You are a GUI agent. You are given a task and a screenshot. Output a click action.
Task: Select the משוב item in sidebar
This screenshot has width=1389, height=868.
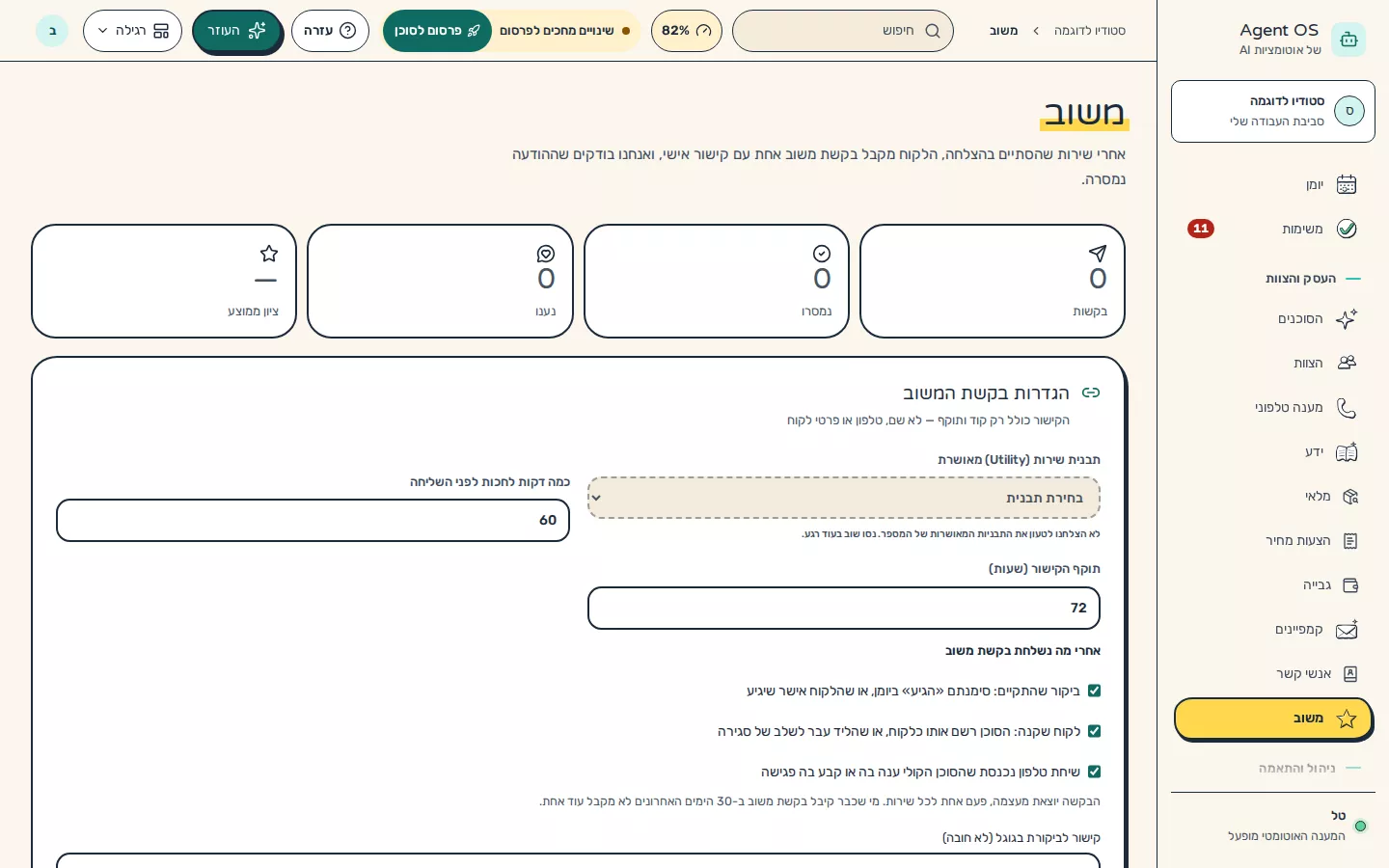click(x=1273, y=719)
